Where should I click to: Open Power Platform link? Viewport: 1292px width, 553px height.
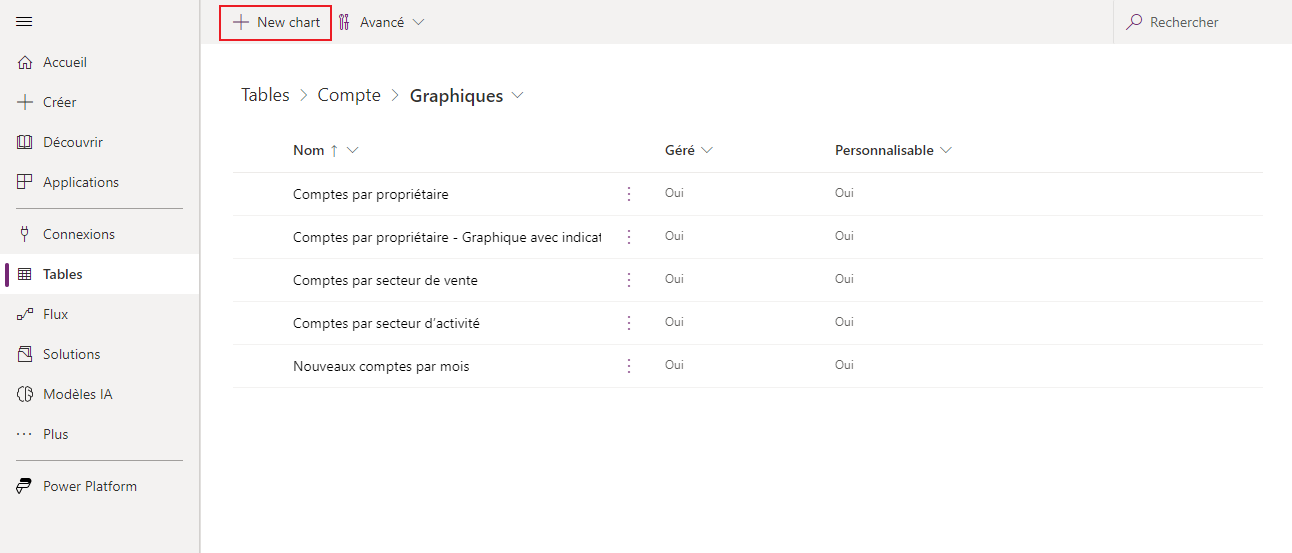point(89,486)
